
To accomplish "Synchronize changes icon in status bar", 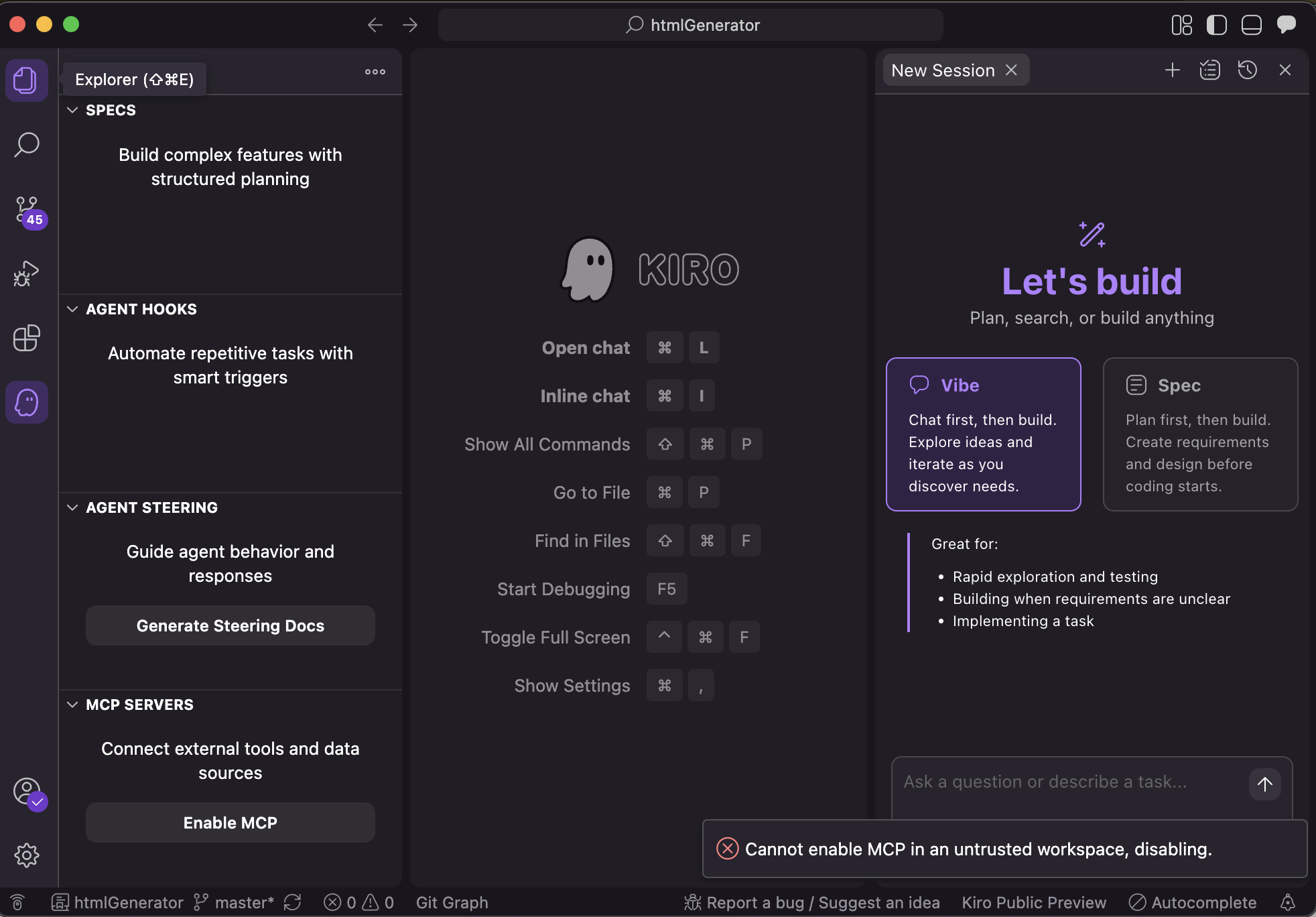I will (x=293, y=902).
